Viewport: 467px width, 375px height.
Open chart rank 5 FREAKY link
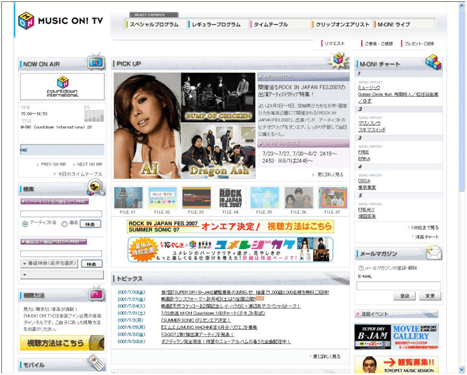pos(366,210)
